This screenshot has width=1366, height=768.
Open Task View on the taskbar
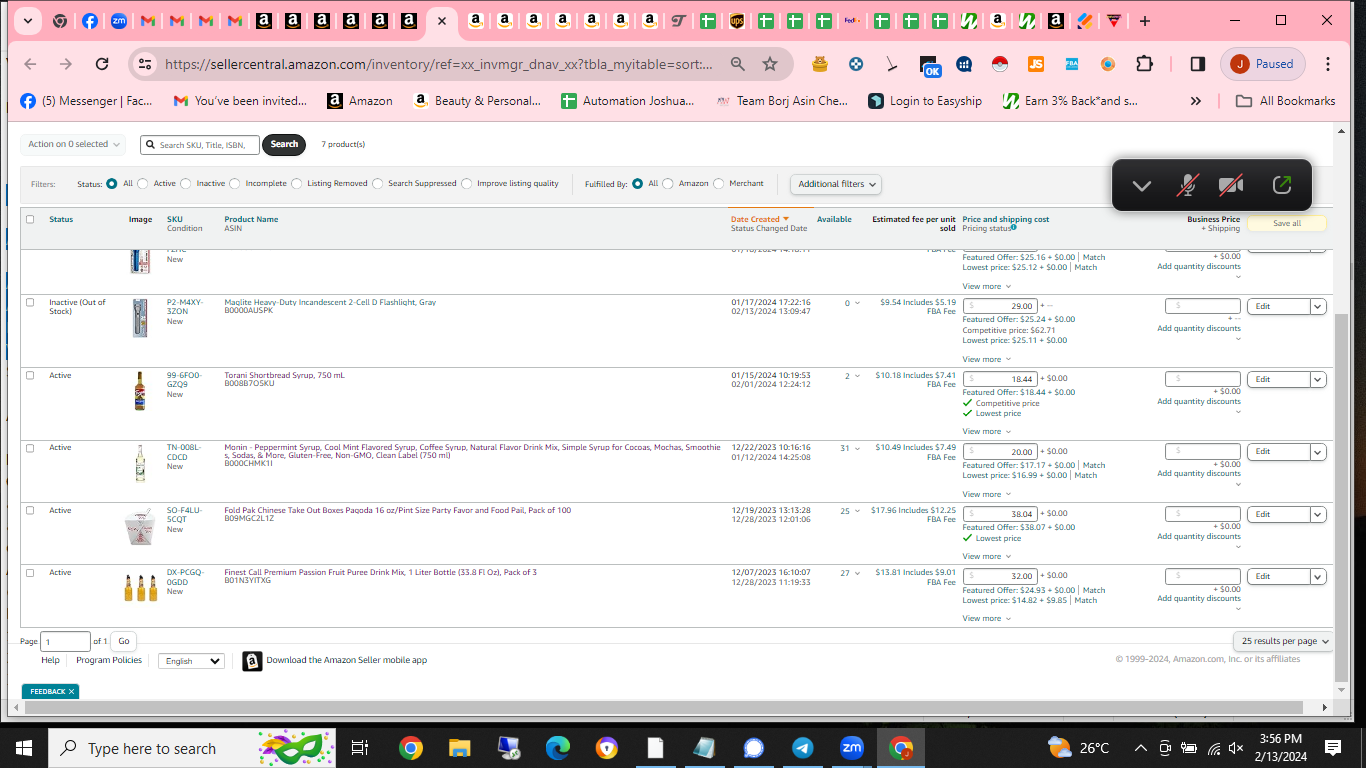[360, 748]
